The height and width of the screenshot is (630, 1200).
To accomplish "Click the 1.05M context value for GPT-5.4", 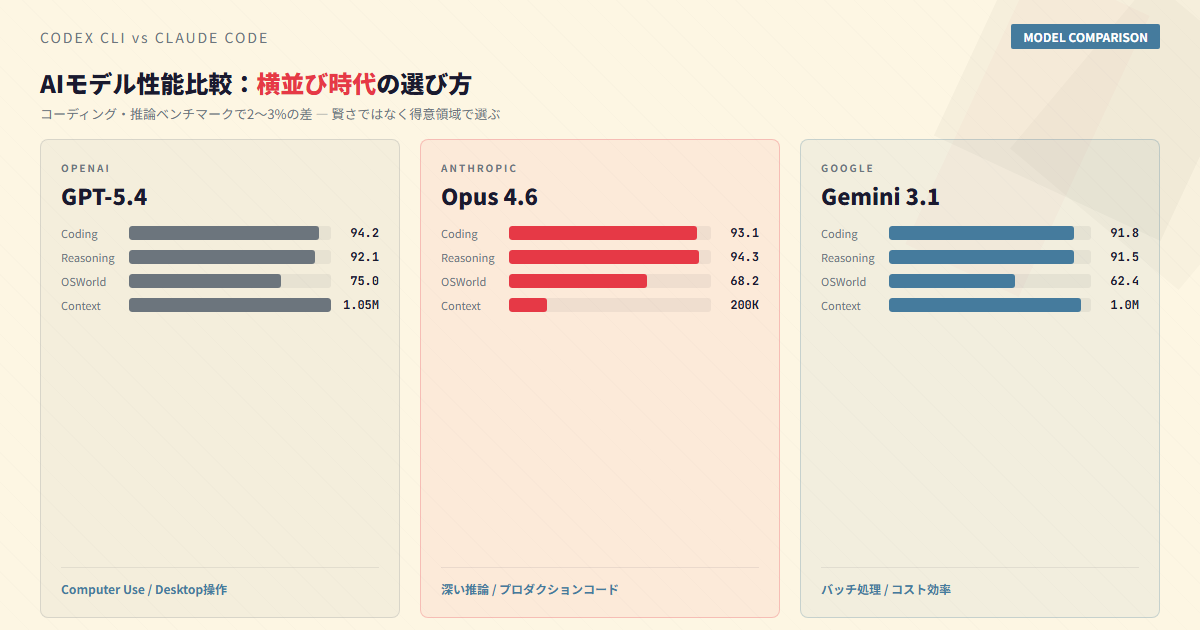I will (x=360, y=305).
